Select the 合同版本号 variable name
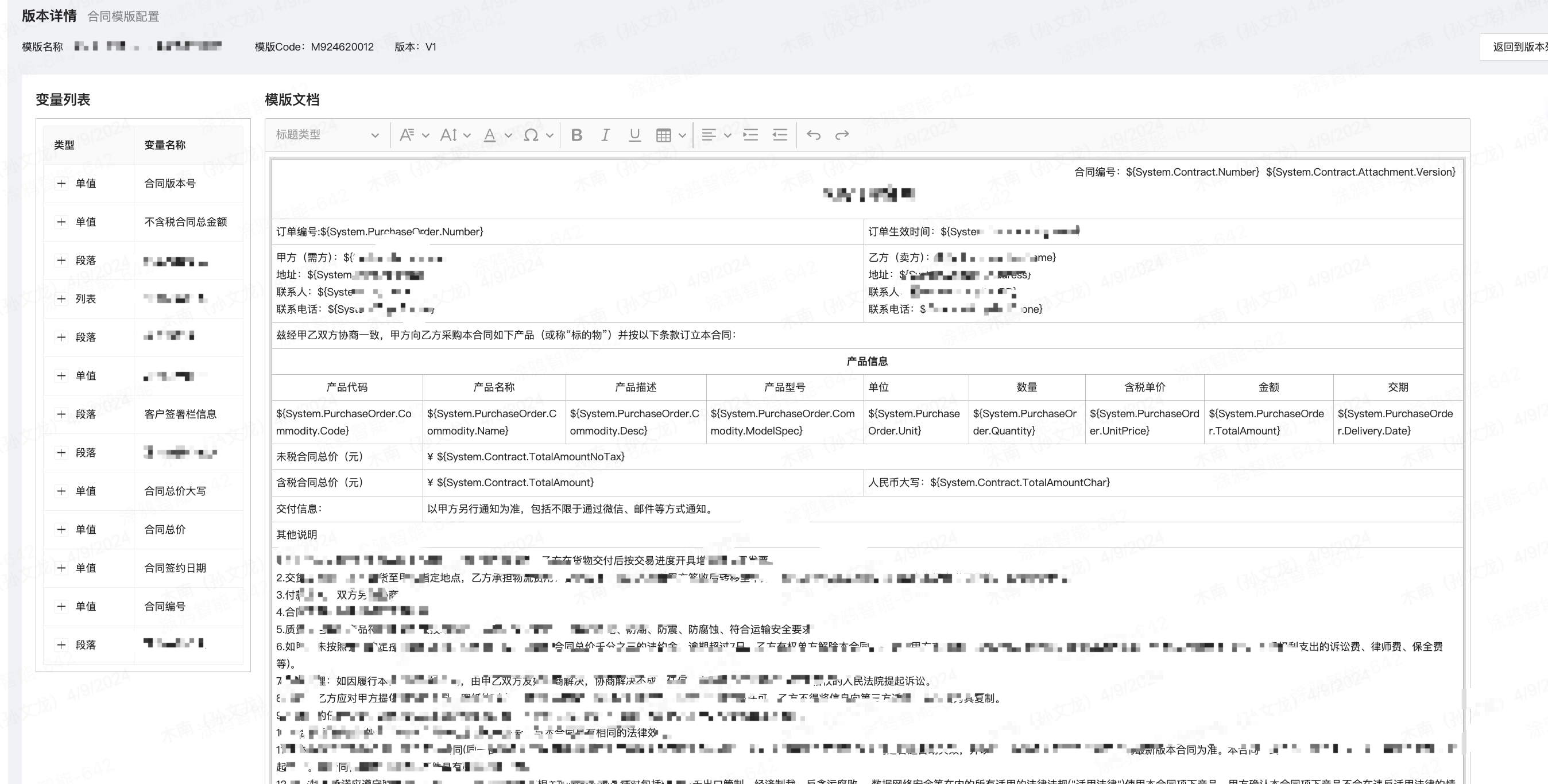 (x=170, y=183)
